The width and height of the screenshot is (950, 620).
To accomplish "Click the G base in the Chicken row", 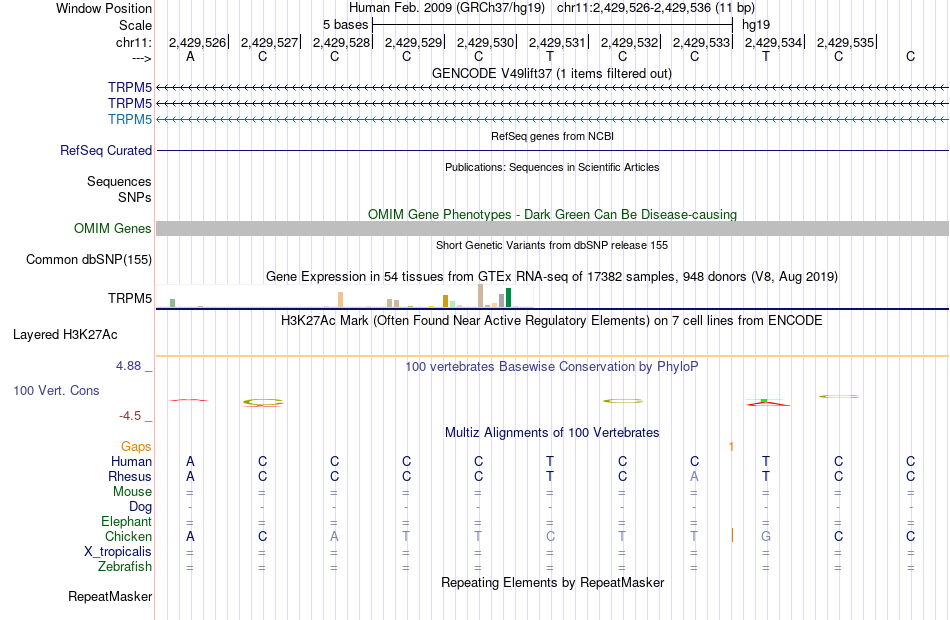I will coord(766,536).
